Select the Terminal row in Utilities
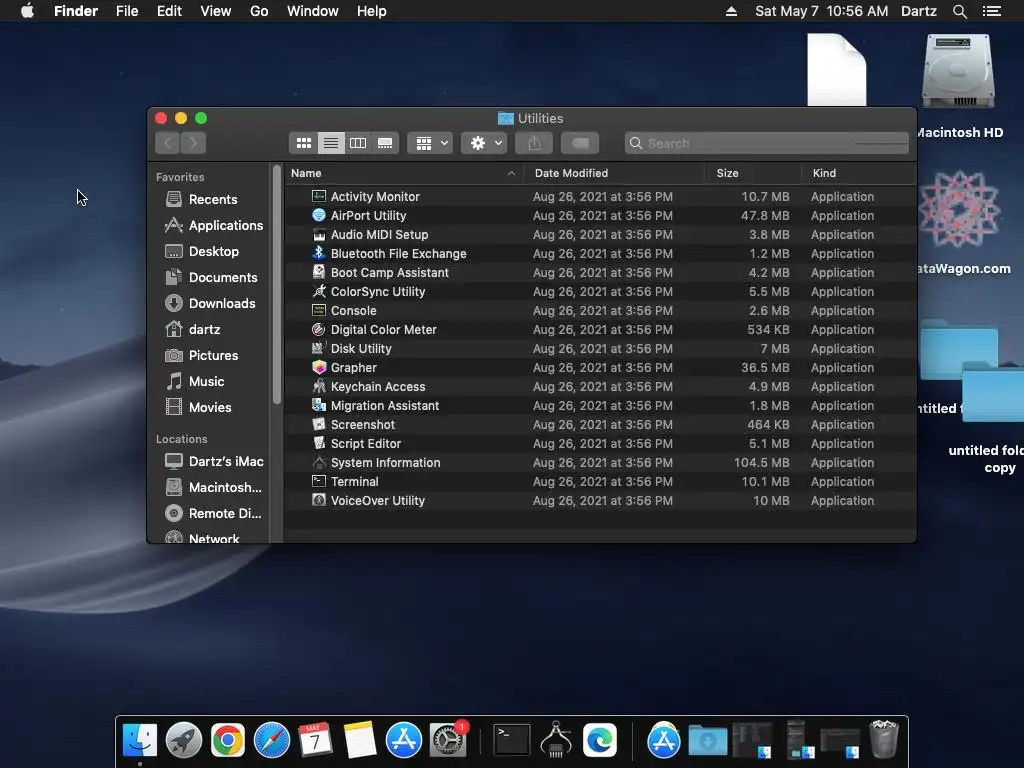Viewport: 1024px width, 768px height. 600,481
